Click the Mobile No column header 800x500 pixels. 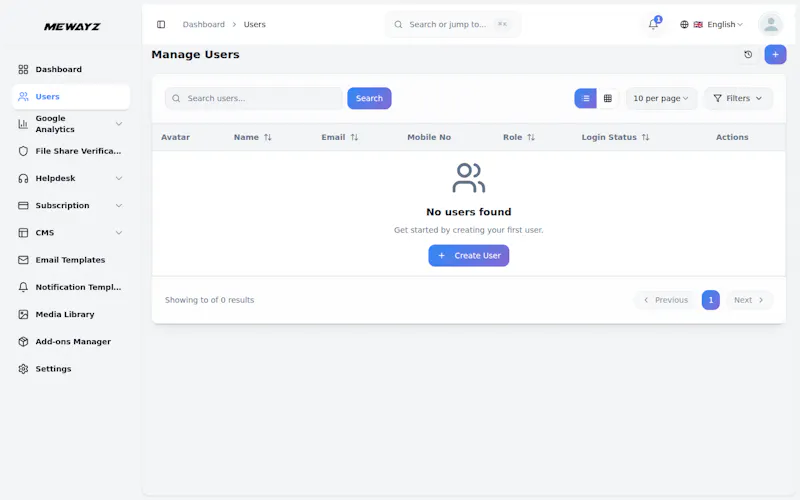coord(429,137)
